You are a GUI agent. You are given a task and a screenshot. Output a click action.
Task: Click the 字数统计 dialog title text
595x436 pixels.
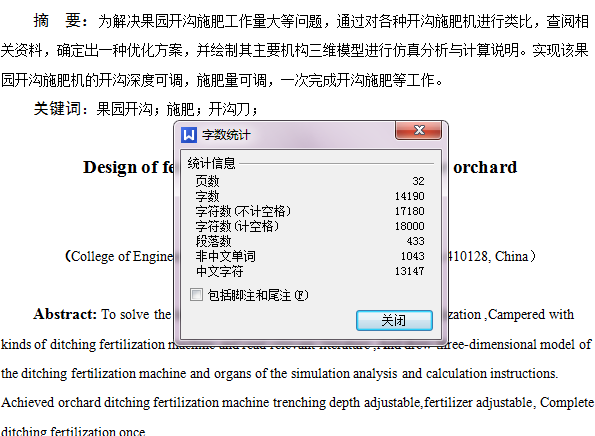[226, 135]
